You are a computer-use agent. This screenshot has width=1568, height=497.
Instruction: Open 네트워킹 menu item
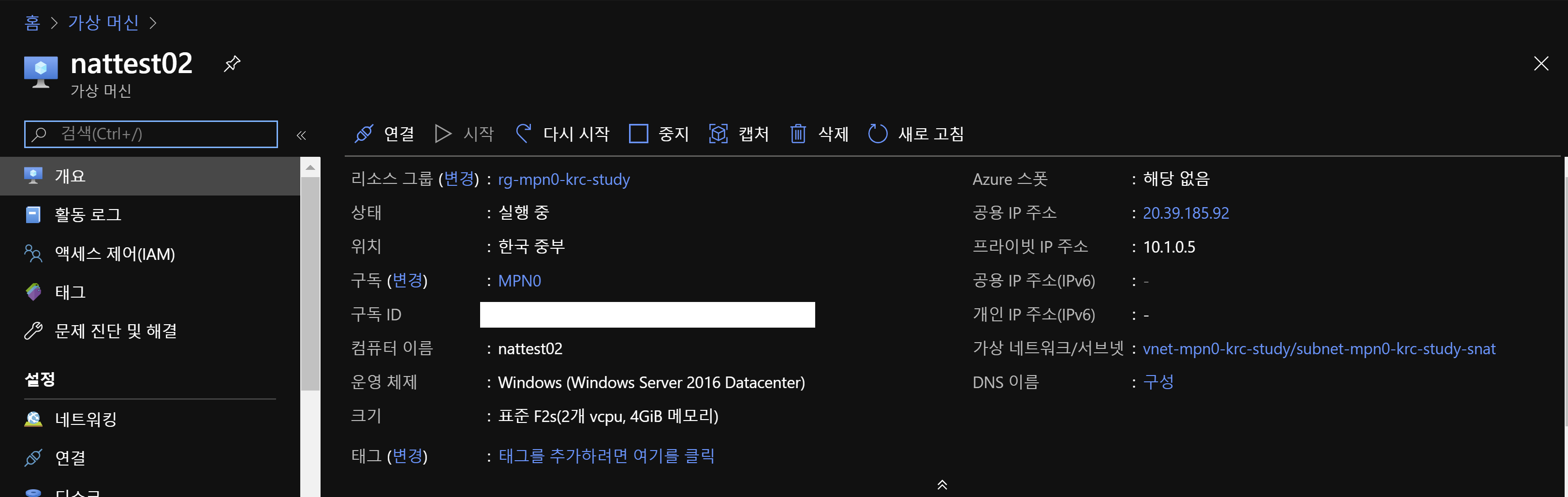tap(150, 419)
